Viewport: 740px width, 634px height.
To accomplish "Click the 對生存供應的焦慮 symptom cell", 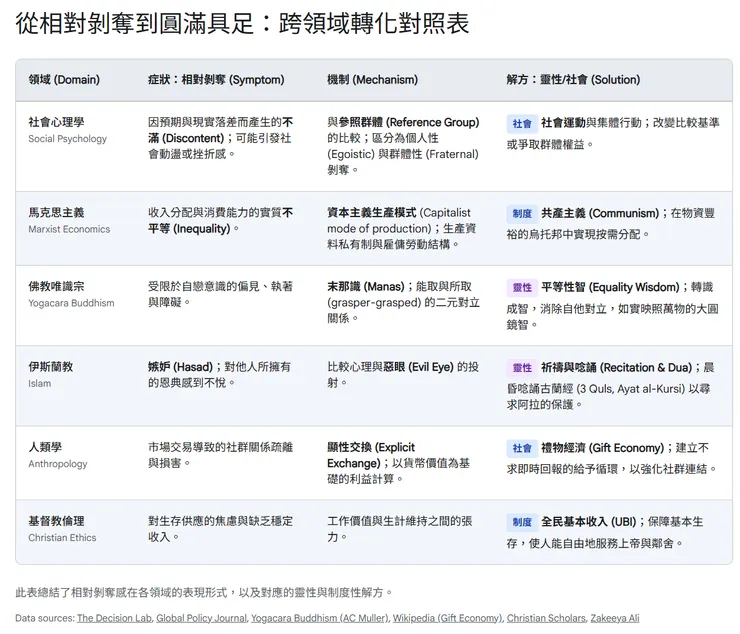I will coord(220,529).
